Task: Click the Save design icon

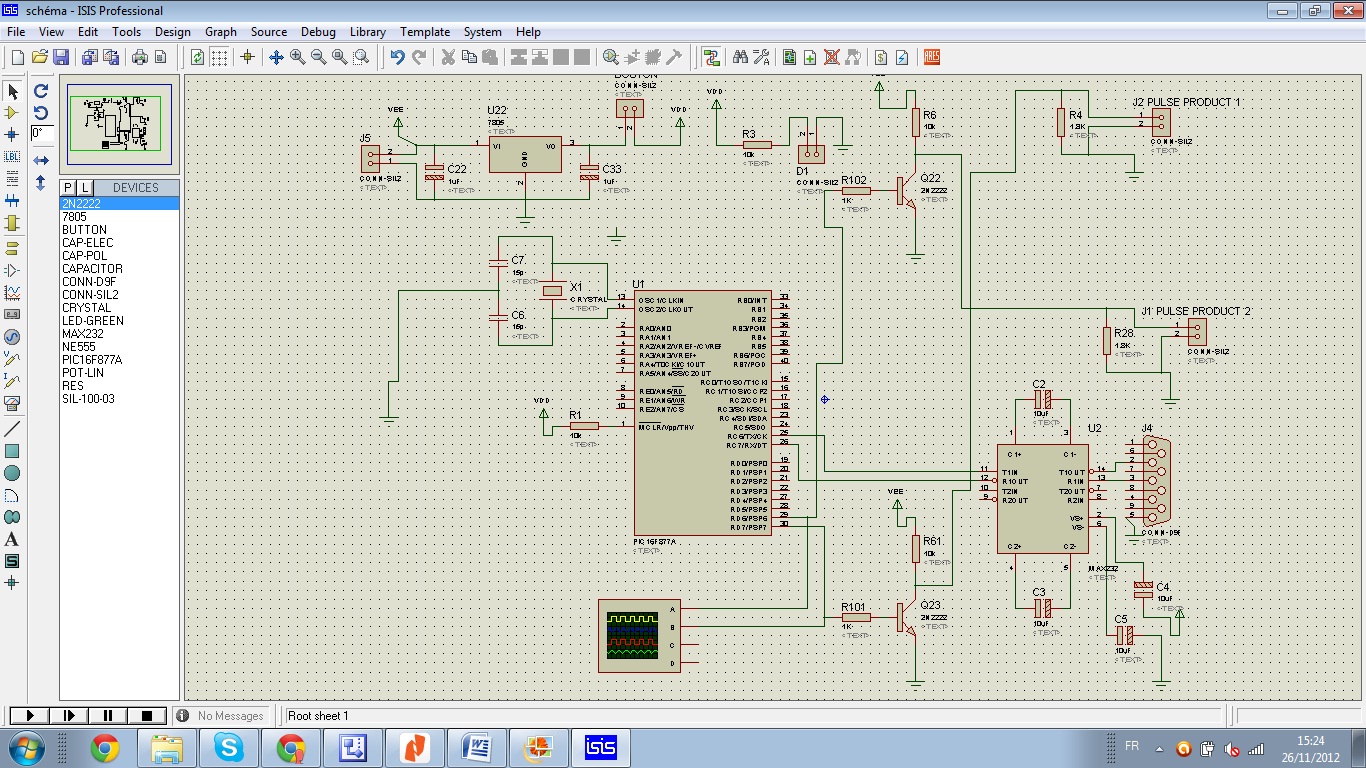Action: tap(61, 57)
